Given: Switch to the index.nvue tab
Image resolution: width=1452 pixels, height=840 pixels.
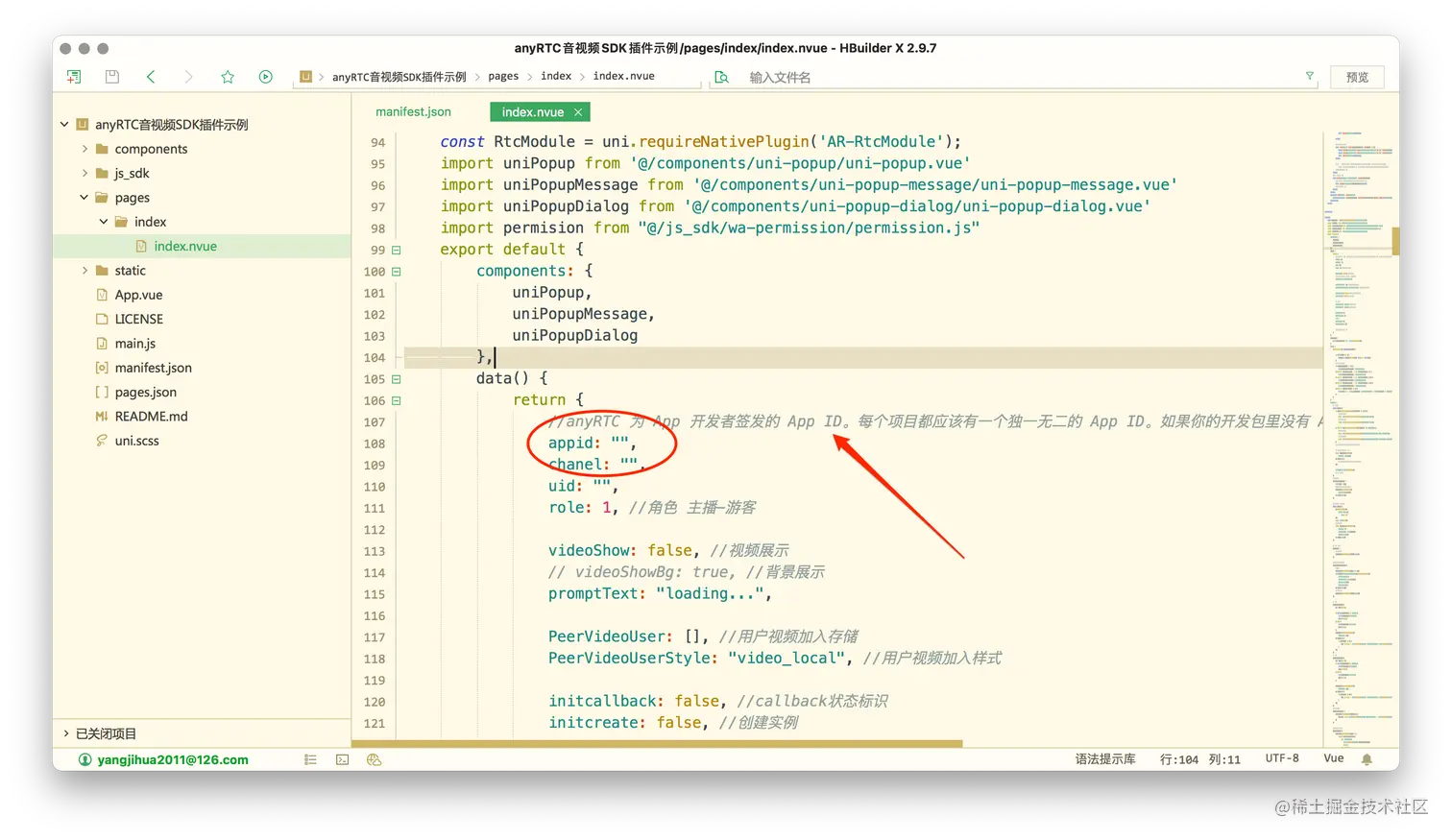Looking at the screenshot, I should [x=533, y=112].
